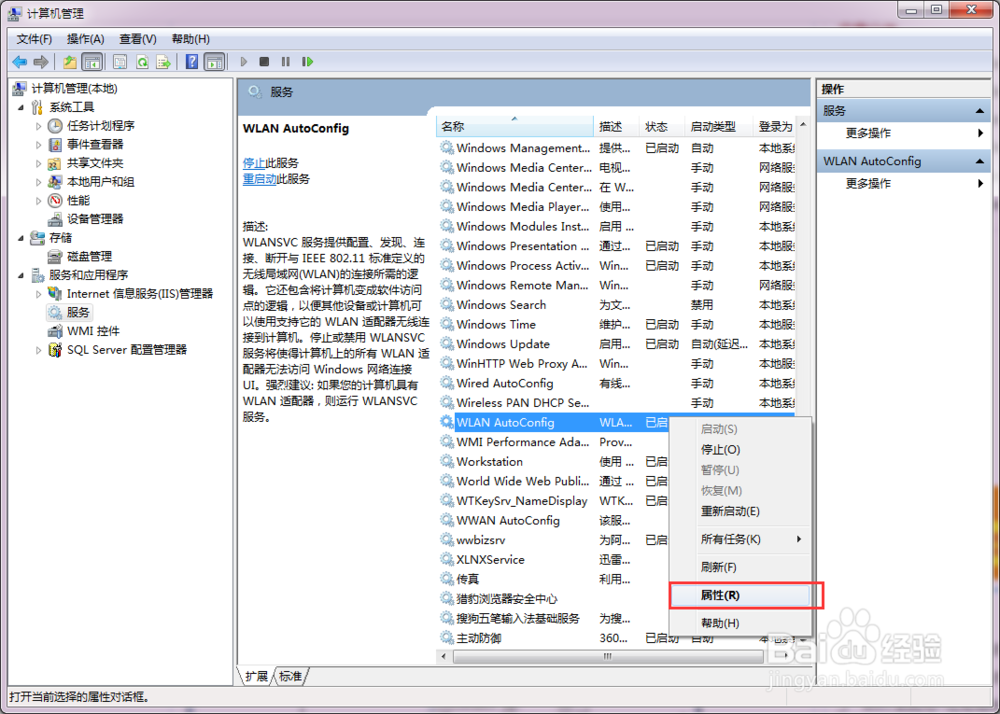
Task: Collapse the WLAN AutoConfig actions section
Action: pos(980,161)
